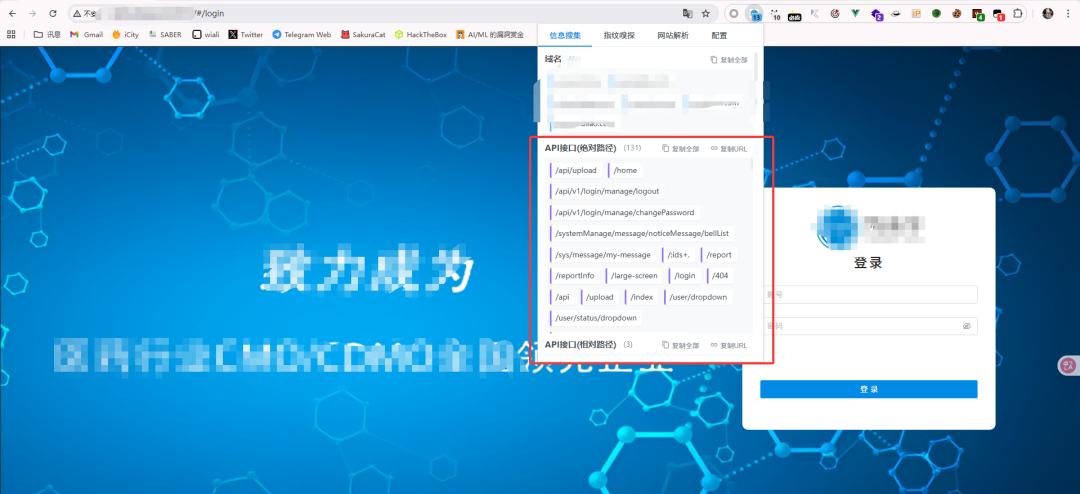Open the letter K extension icon
The width and height of the screenshot is (1080, 494).
[815, 13]
